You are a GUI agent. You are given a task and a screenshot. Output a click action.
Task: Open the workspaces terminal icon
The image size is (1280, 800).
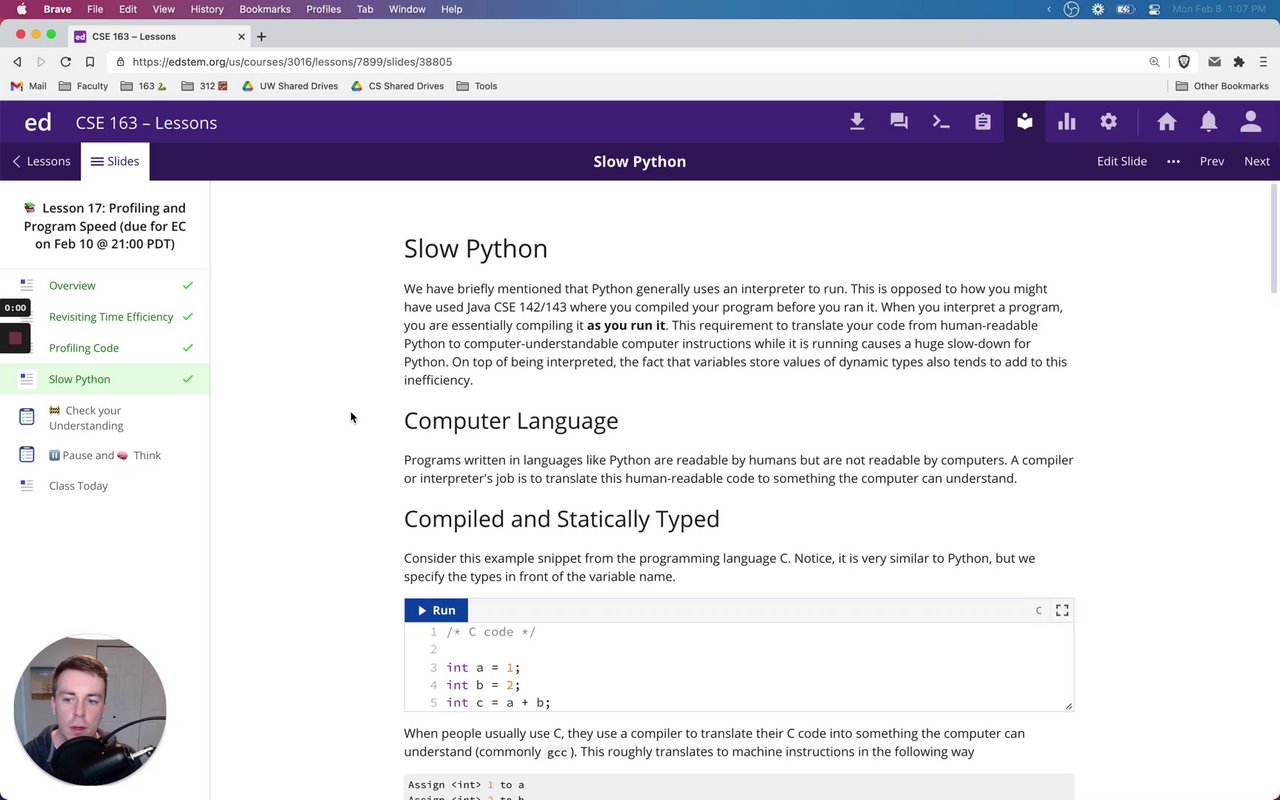[x=941, y=122]
